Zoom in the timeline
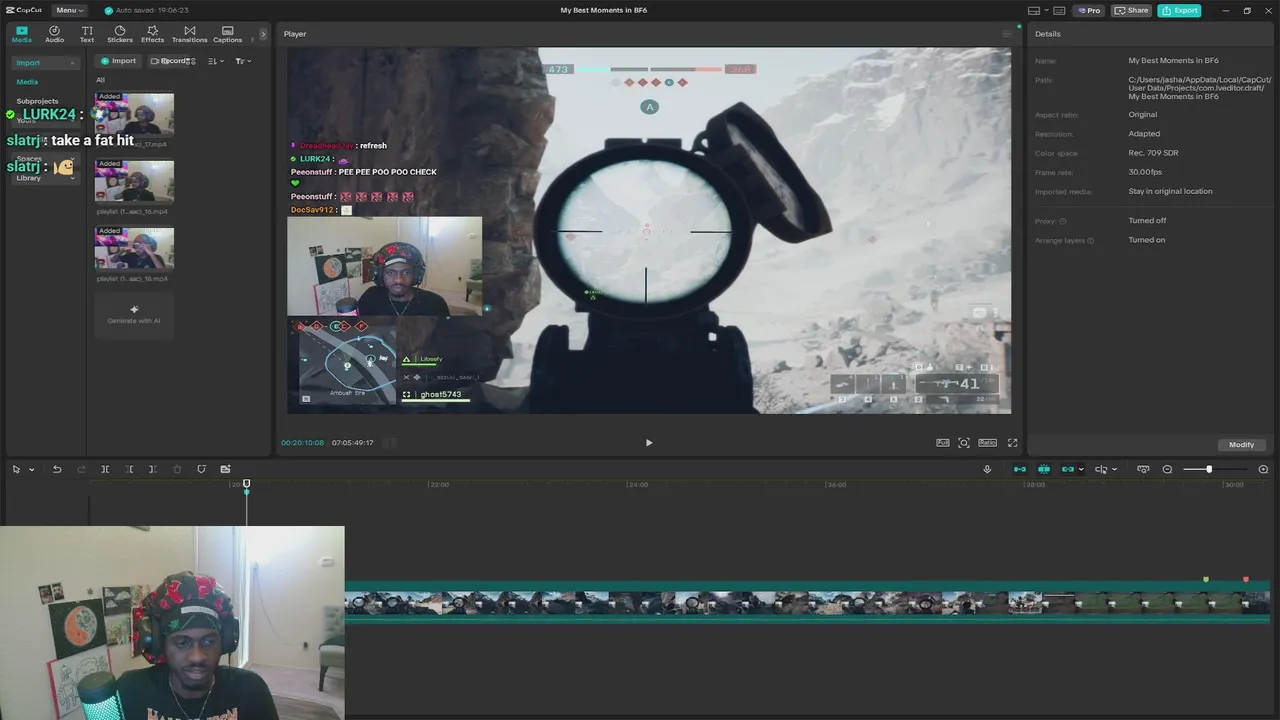The image size is (1280, 720). [x=1263, y=469]
